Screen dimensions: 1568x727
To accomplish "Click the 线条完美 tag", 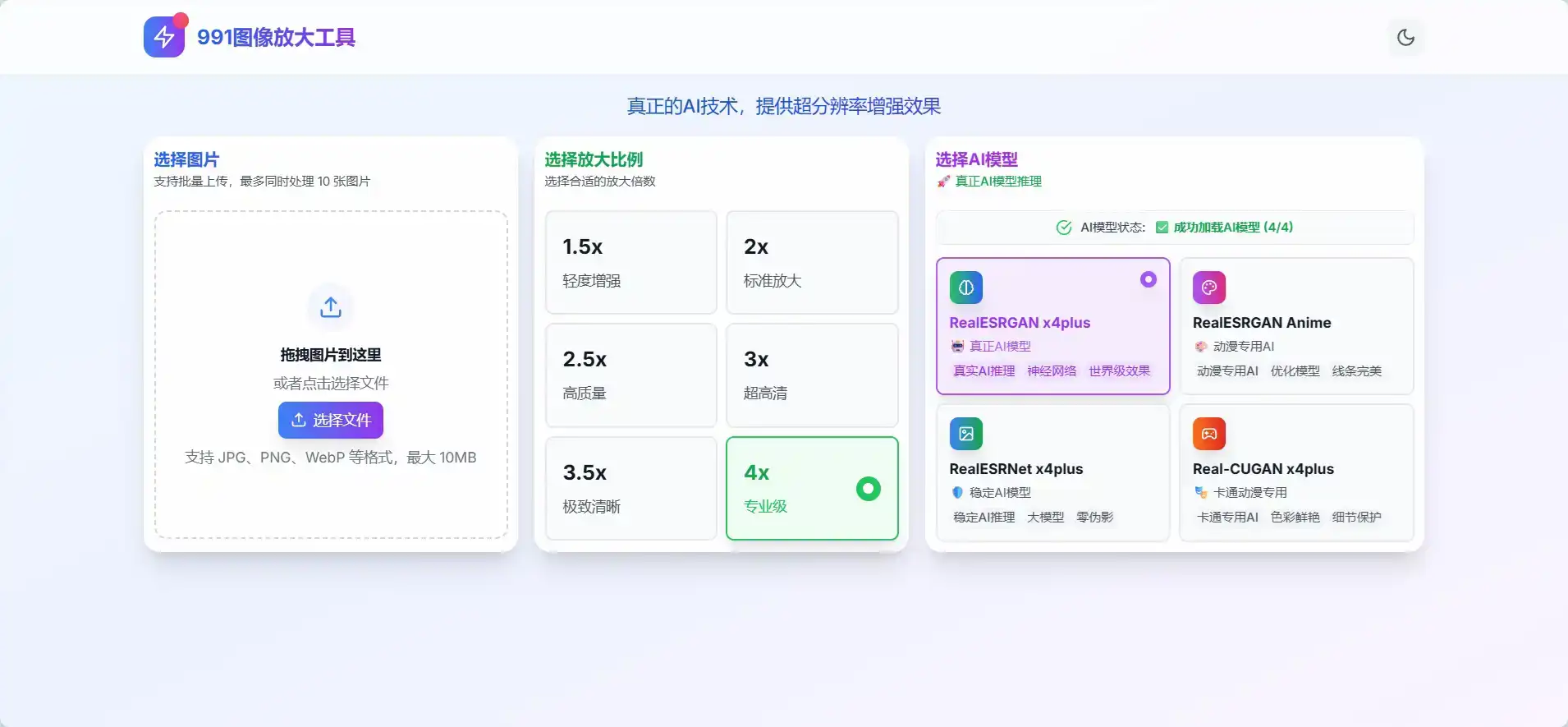I will point(1357,371).
